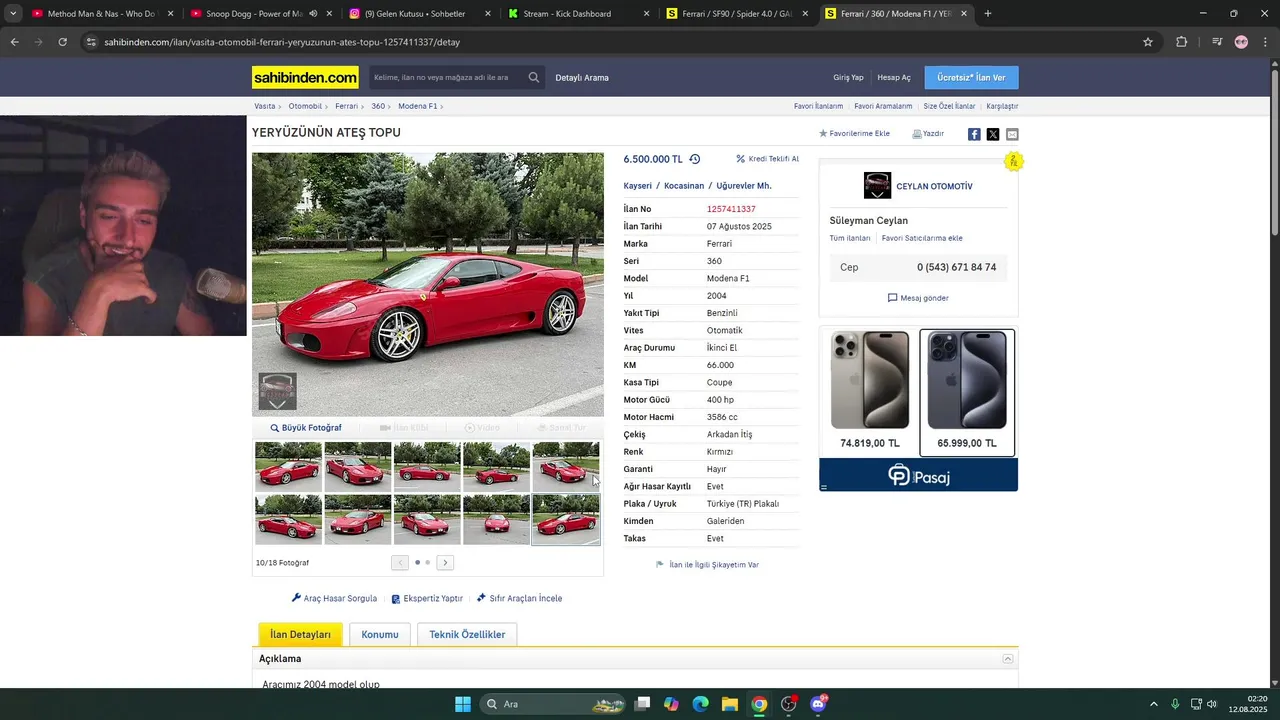Open the sahibinden.com logo homepage

tap(305, 77)
